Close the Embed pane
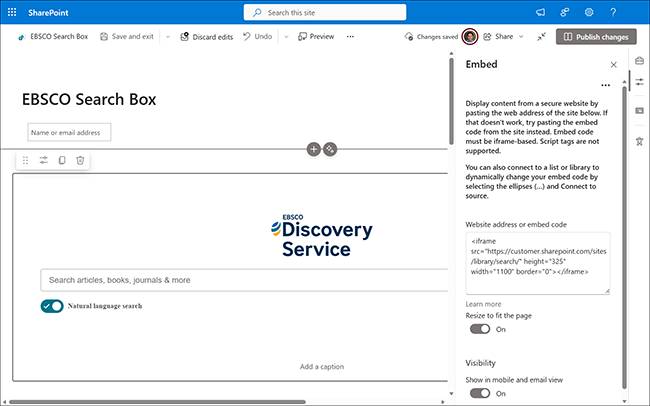 click(614, 64)
